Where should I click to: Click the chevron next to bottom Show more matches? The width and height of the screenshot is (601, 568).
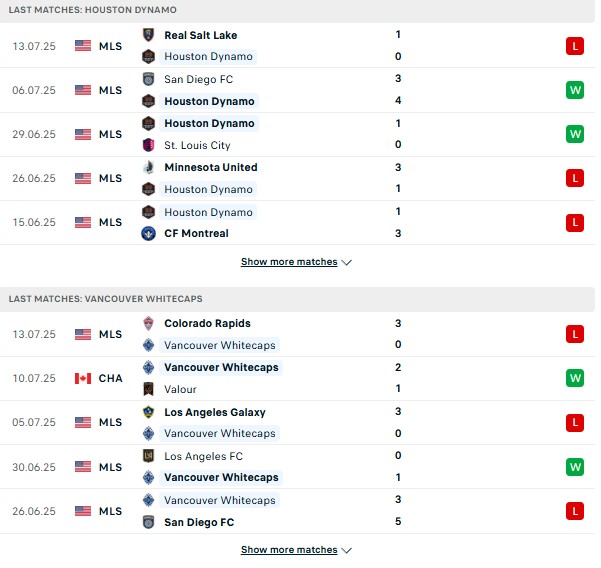[x=346, y=550]
